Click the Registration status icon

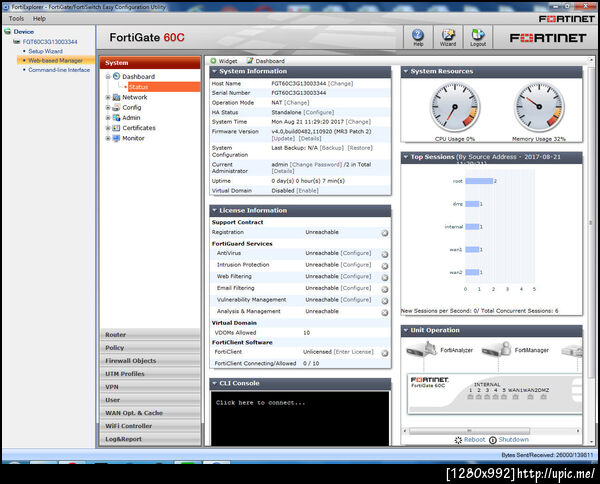[385, 233]
